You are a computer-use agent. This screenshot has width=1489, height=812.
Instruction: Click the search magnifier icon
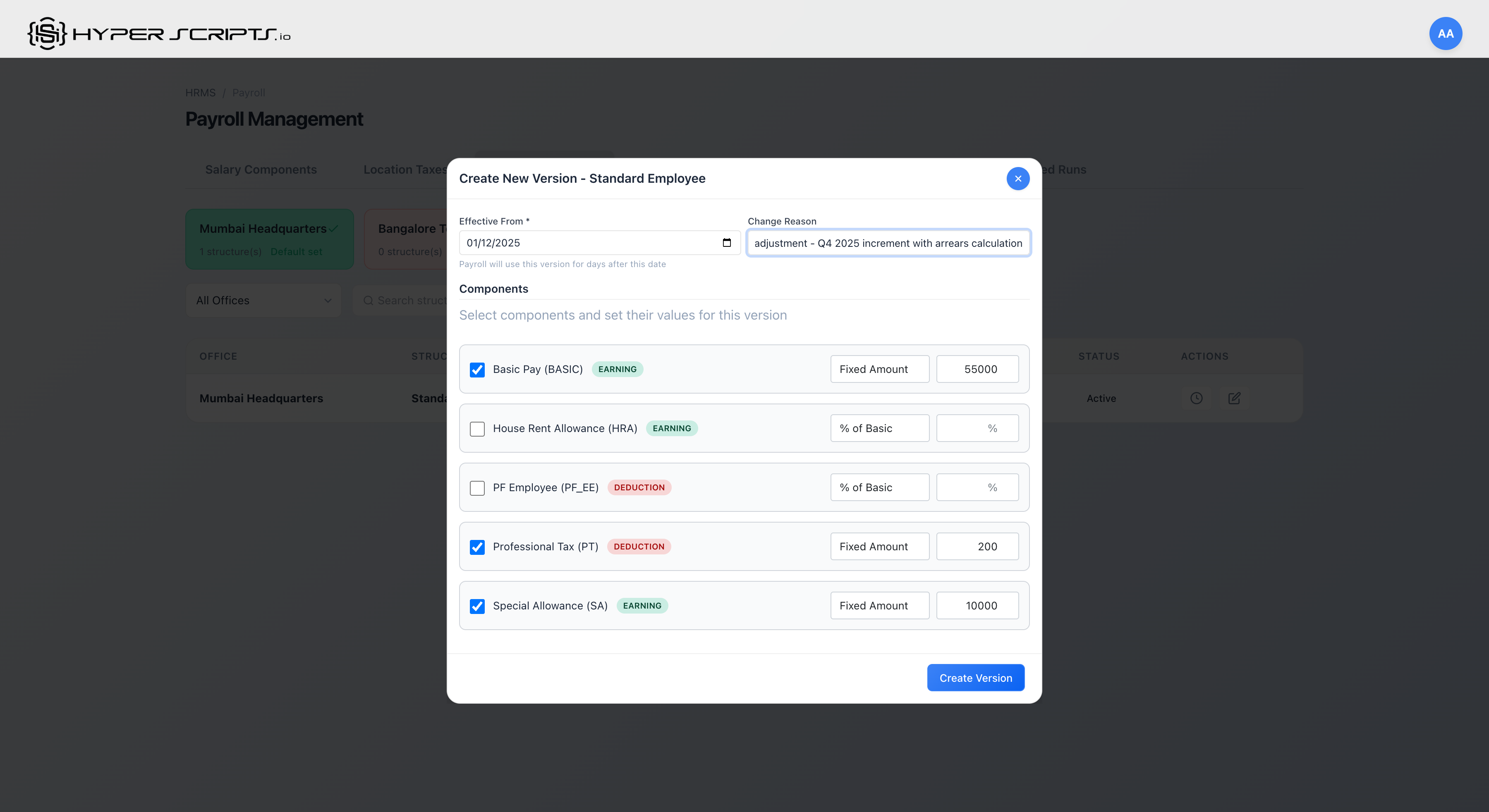tap(368, 301)
